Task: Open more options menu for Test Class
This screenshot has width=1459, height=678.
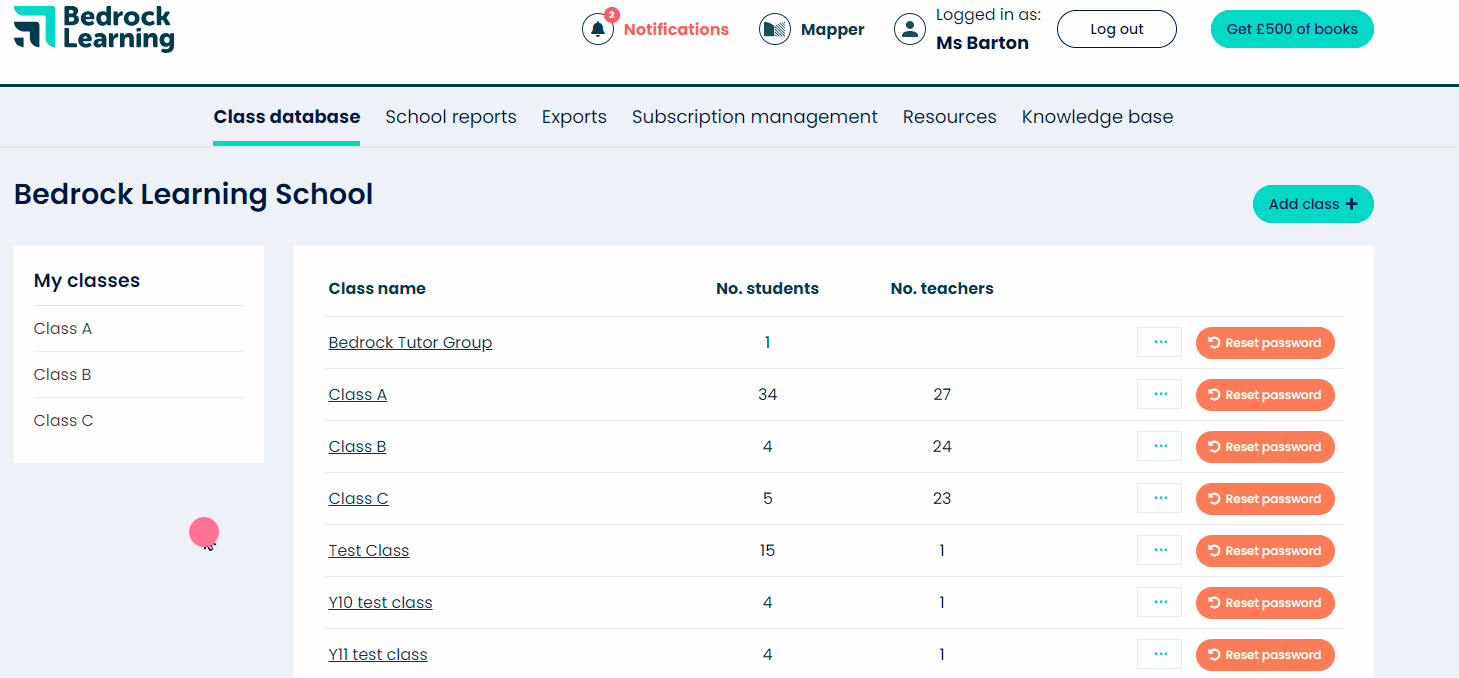Action: point(1160,550)
